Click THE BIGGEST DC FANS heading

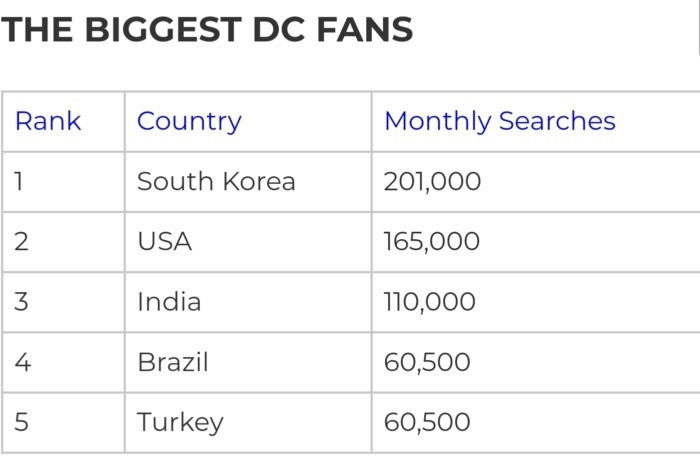[207, 30]
